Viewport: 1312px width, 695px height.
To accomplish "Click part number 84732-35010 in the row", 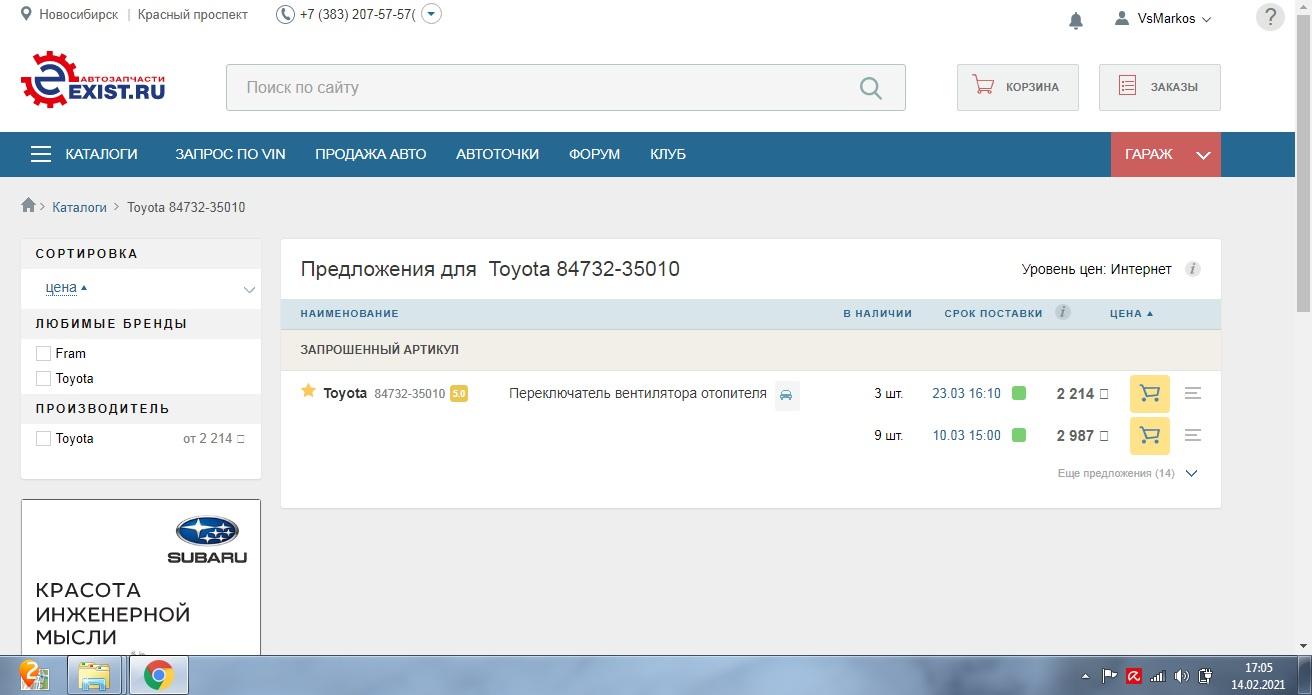I will [x=410, y=394].
